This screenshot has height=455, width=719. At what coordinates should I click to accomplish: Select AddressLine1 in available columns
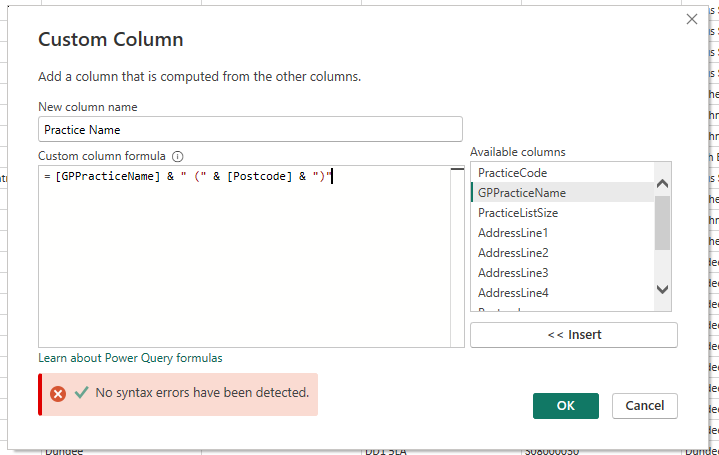coord(562,233)
